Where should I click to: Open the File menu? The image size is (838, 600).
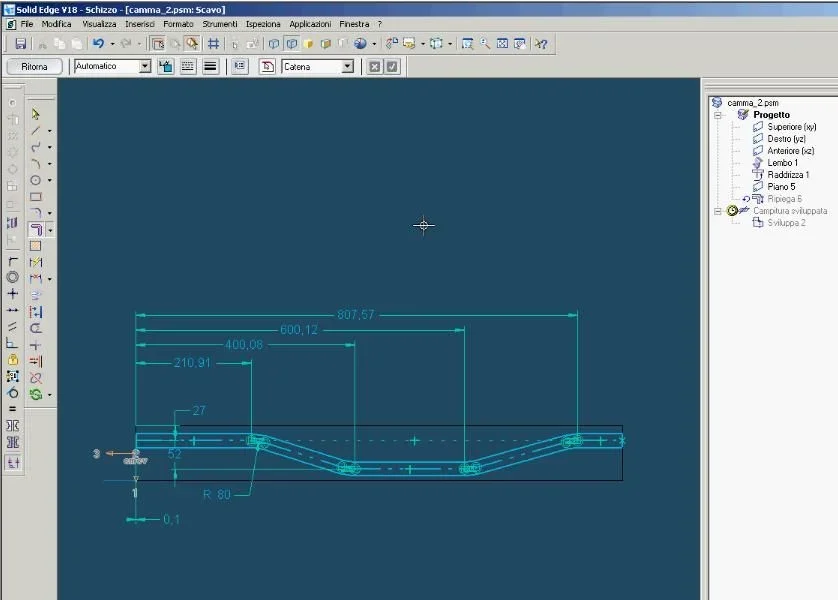click(x=27, y=24)
